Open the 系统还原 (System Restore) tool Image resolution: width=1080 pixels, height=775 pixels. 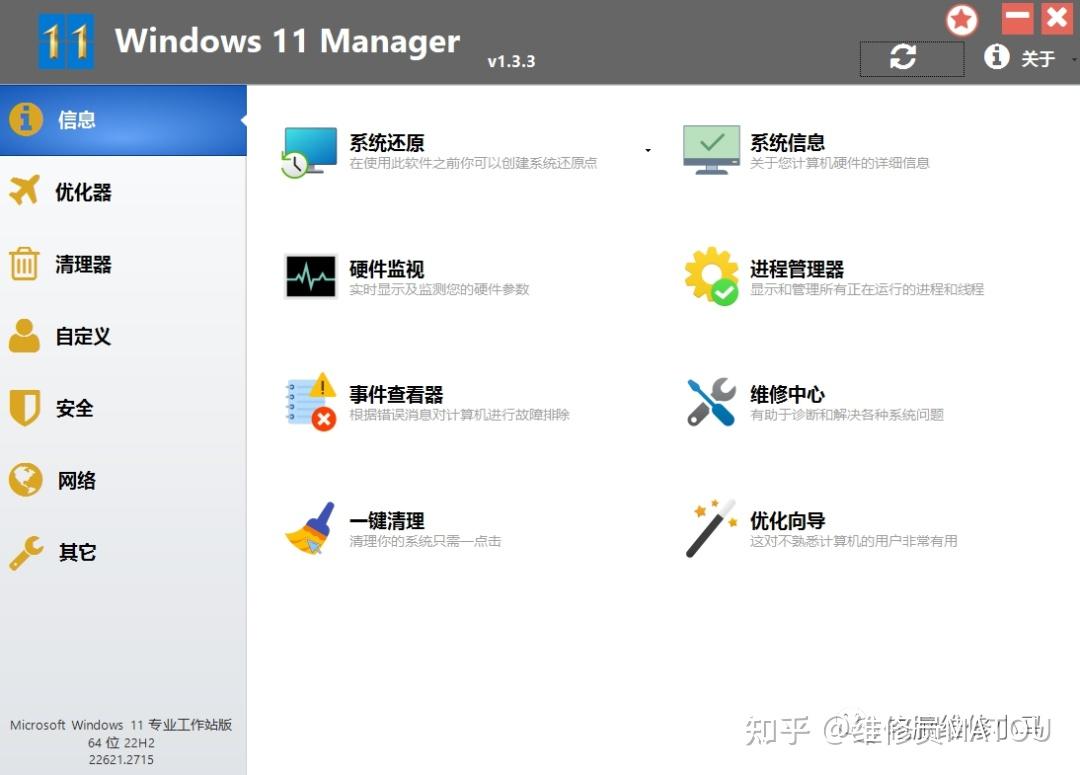387,143
